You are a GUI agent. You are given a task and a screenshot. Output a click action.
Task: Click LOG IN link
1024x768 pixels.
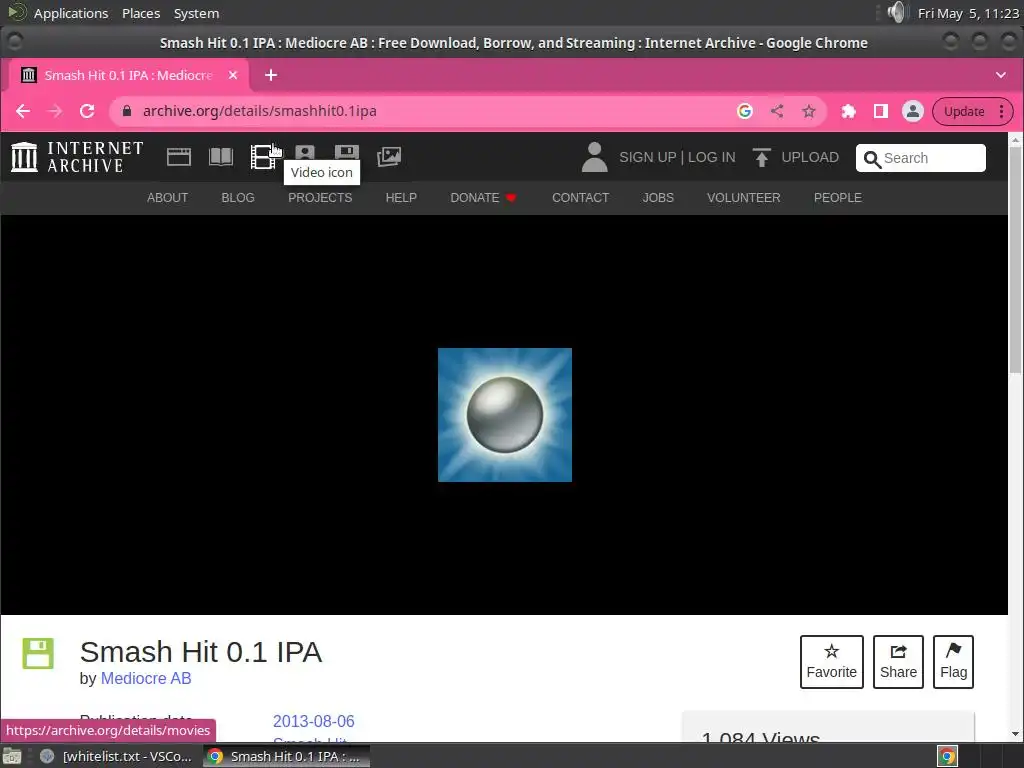pos(711,157)
